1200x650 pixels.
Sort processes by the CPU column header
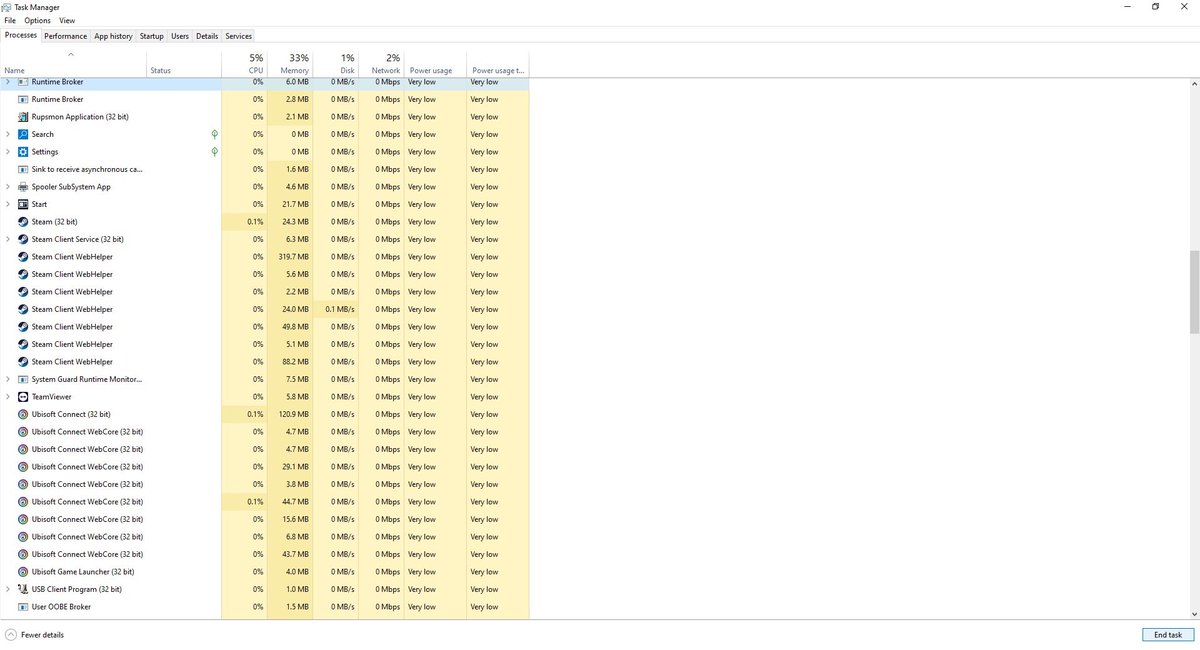(x=244, y=64)
